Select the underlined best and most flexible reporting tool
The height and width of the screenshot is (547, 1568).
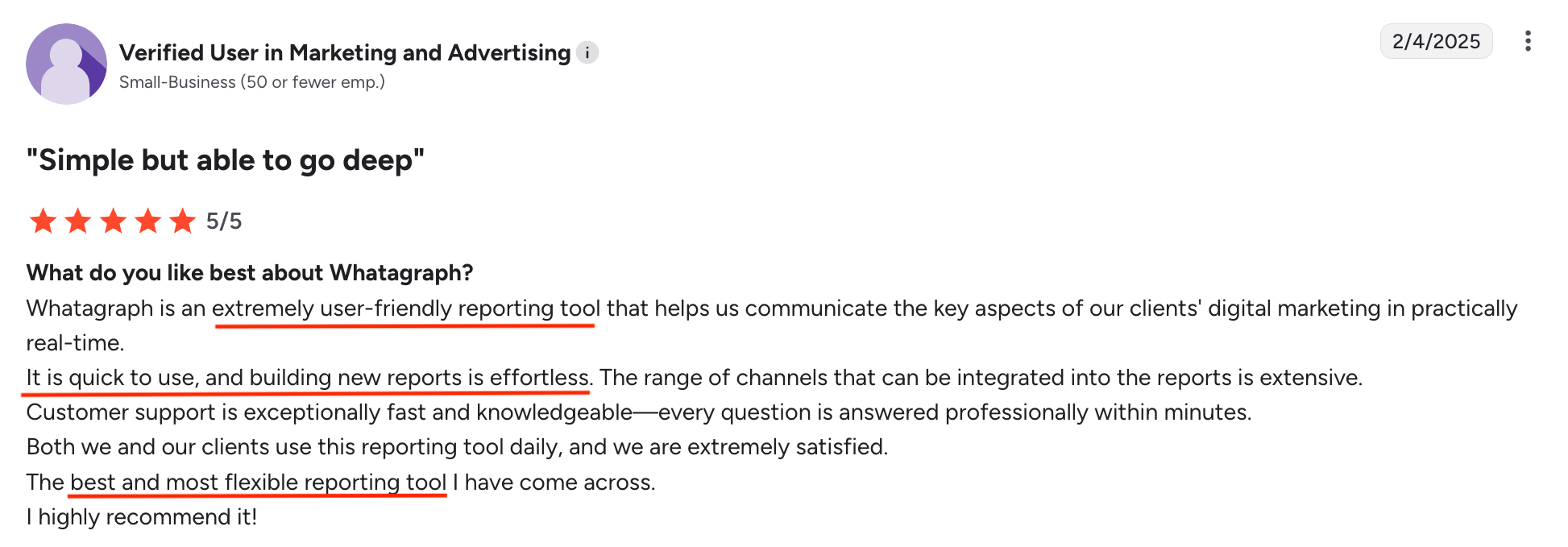click(258, 482)
